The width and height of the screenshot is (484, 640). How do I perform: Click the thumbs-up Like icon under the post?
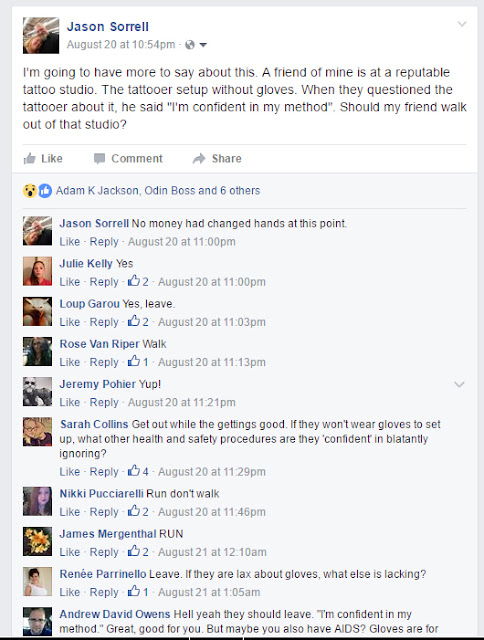point(29,158)
